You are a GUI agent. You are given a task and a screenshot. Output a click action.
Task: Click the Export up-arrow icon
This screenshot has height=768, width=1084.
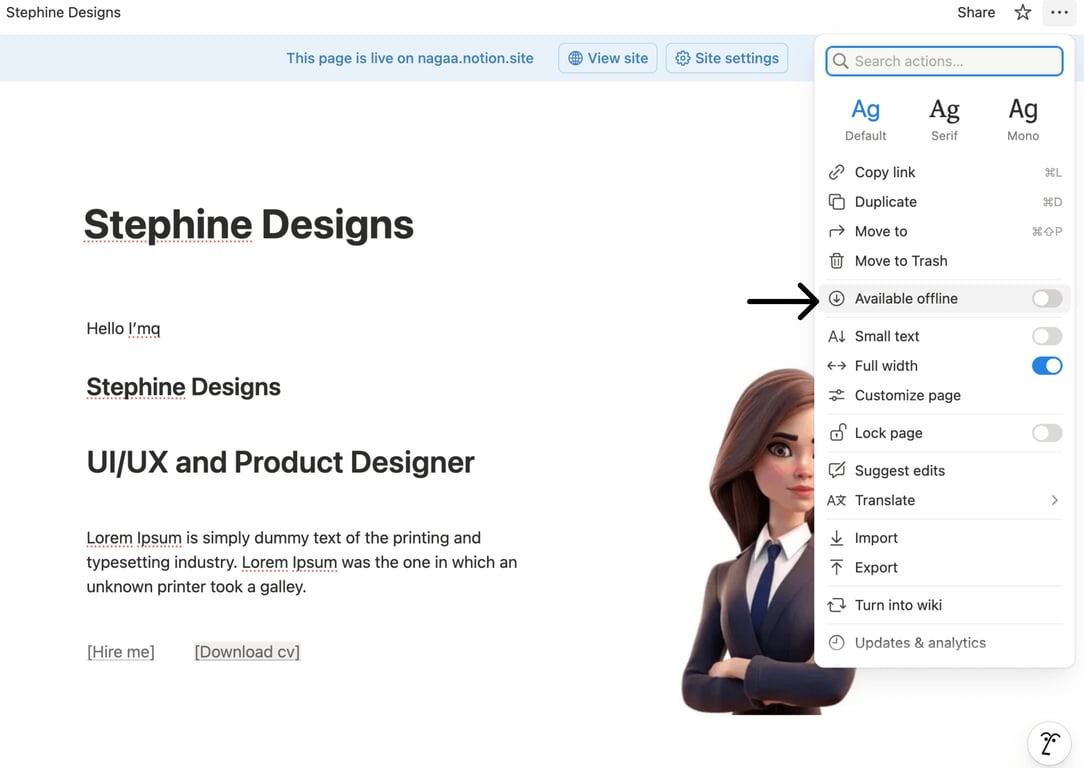837,567
